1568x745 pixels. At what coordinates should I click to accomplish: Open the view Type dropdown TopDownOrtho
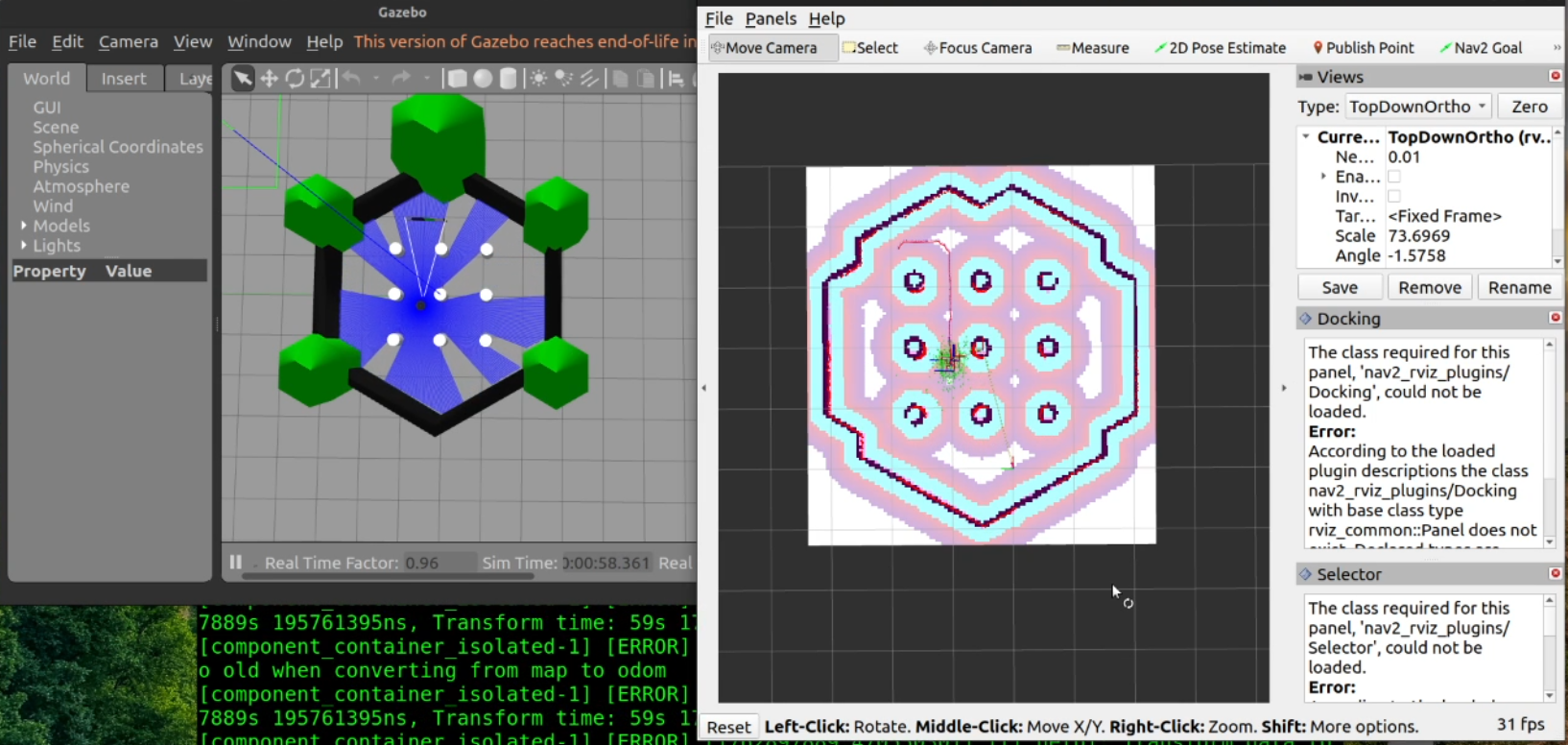(x=1417, y=107)
